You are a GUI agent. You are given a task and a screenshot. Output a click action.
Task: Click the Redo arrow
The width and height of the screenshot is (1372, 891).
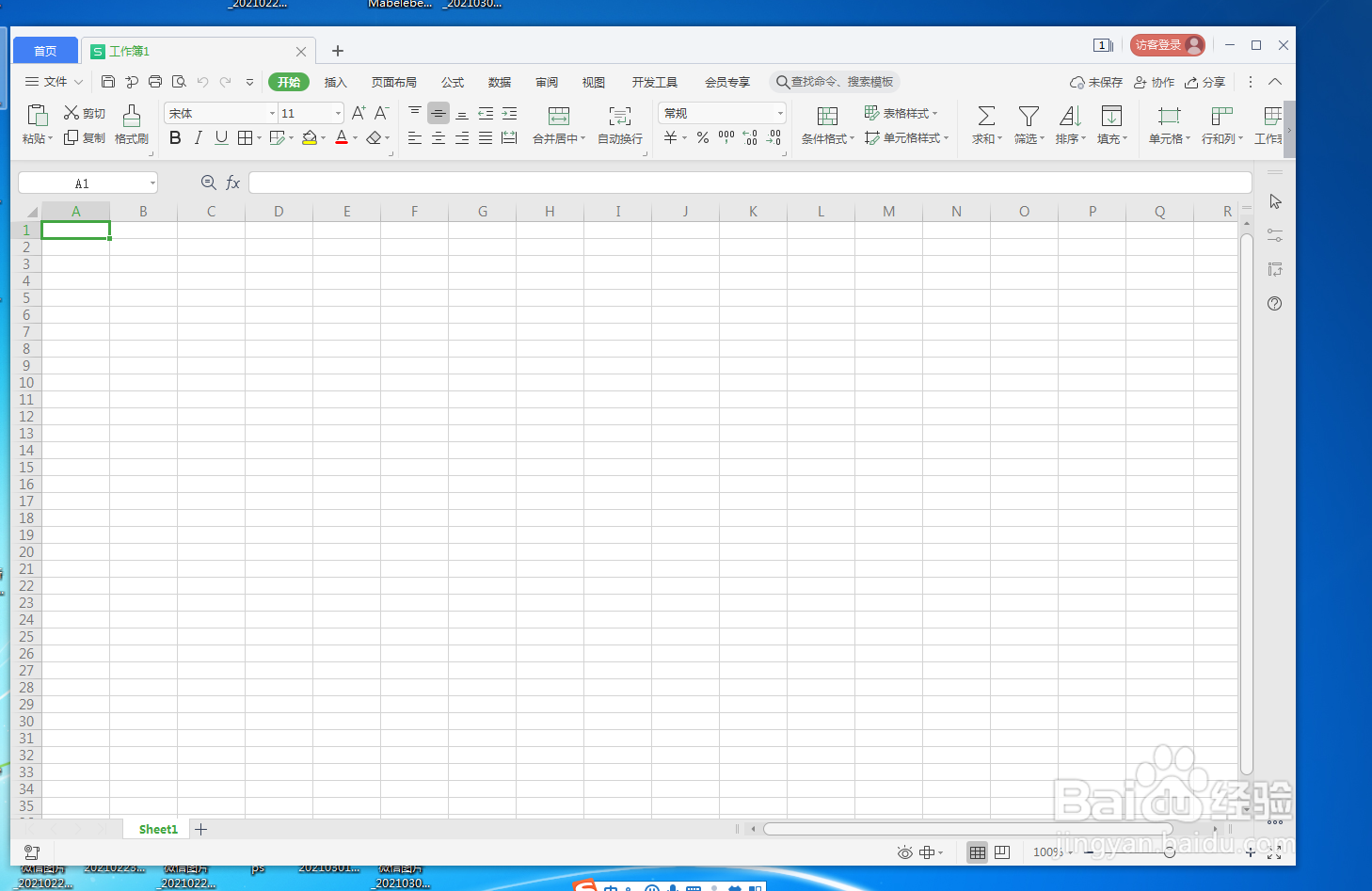226,82
